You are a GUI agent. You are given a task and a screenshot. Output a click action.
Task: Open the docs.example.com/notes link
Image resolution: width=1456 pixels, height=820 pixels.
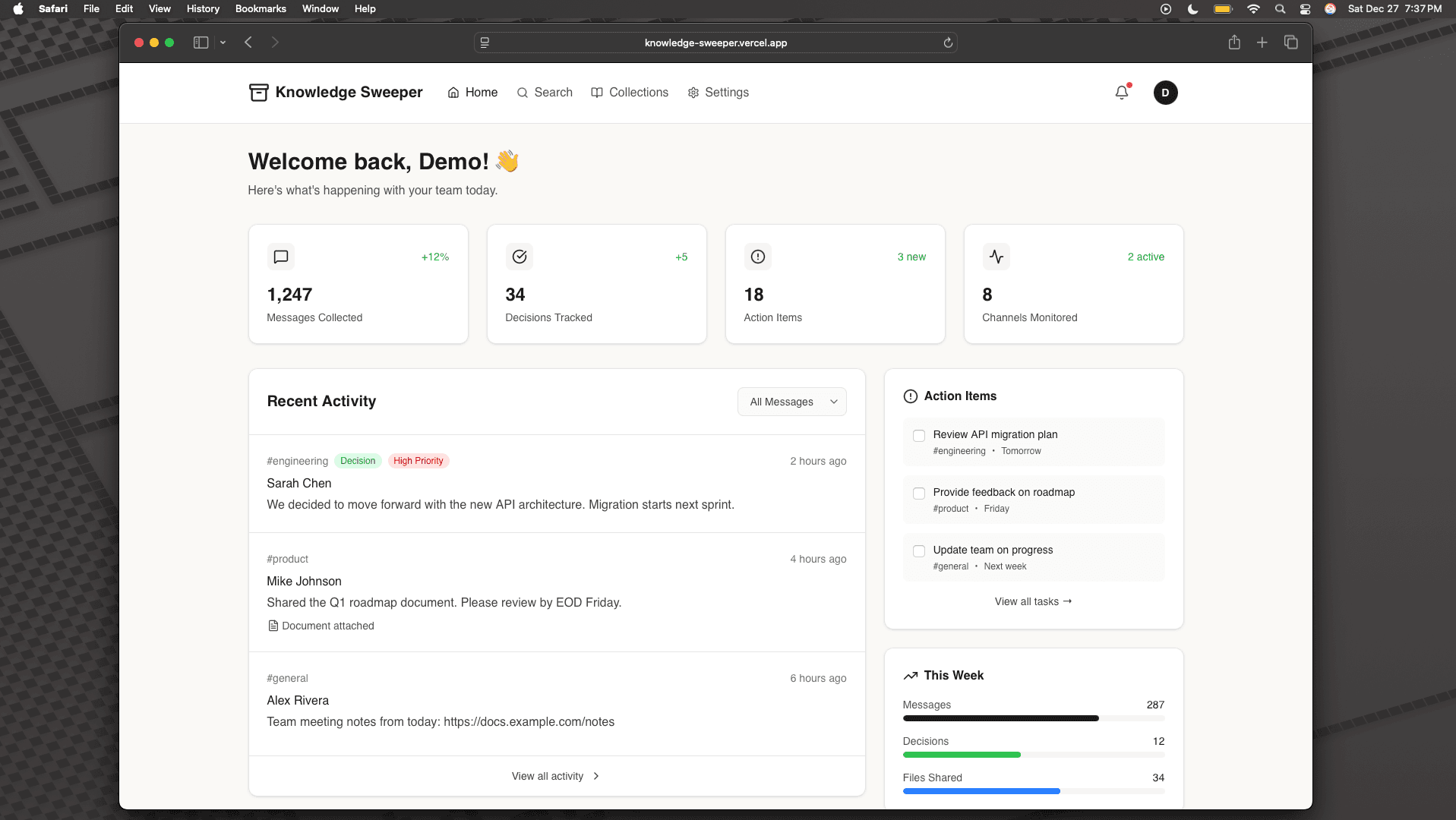coord(529,722)
